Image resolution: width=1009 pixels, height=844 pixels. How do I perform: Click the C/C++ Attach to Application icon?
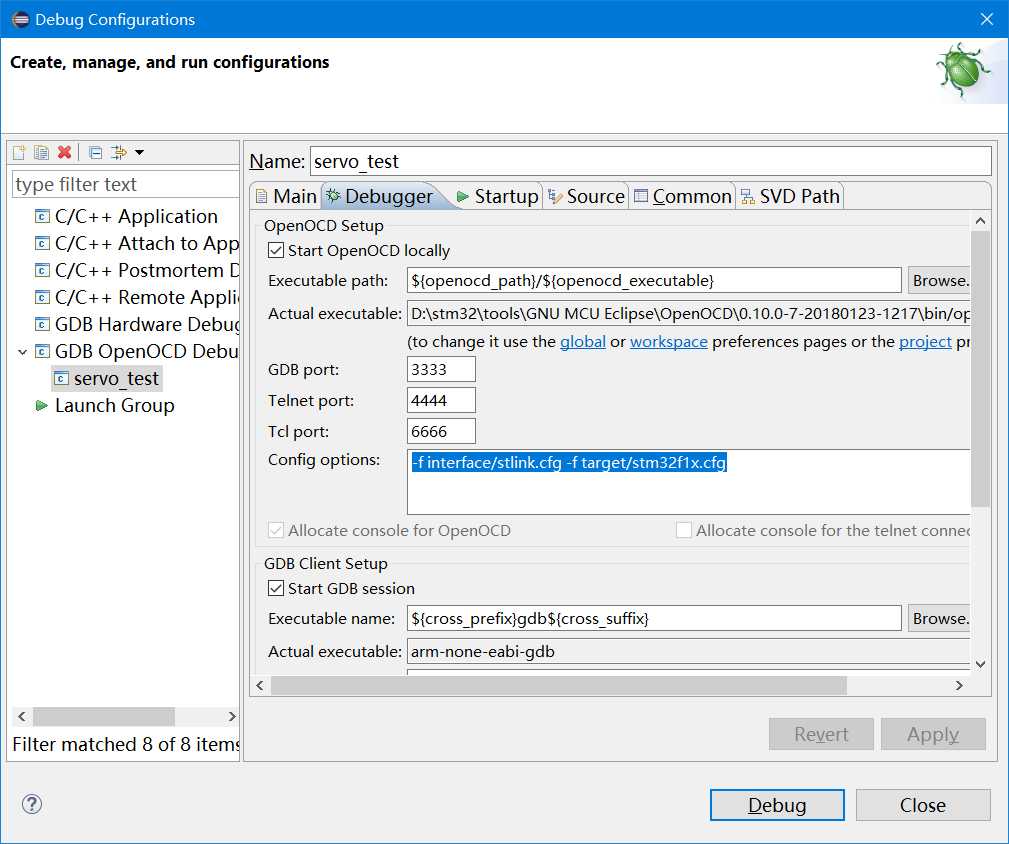click(x=42, y=244)
